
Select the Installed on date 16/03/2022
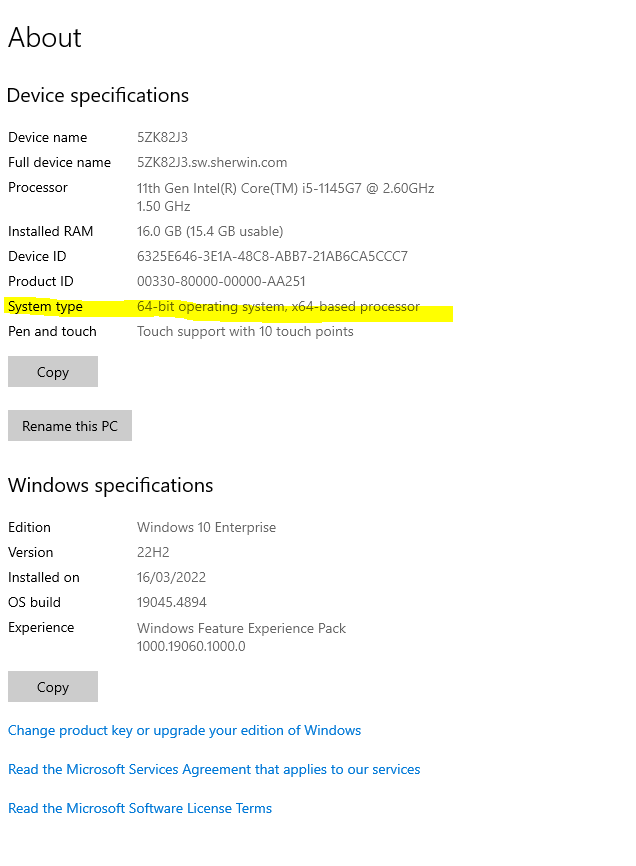[x=172, y=577]
